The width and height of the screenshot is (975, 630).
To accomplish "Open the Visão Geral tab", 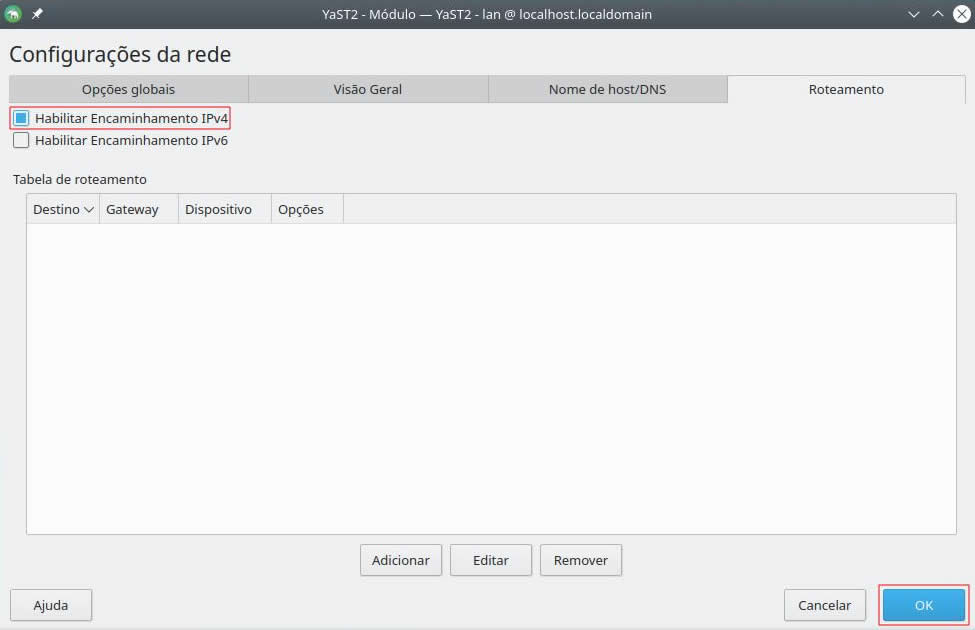I will coord(367,89).
